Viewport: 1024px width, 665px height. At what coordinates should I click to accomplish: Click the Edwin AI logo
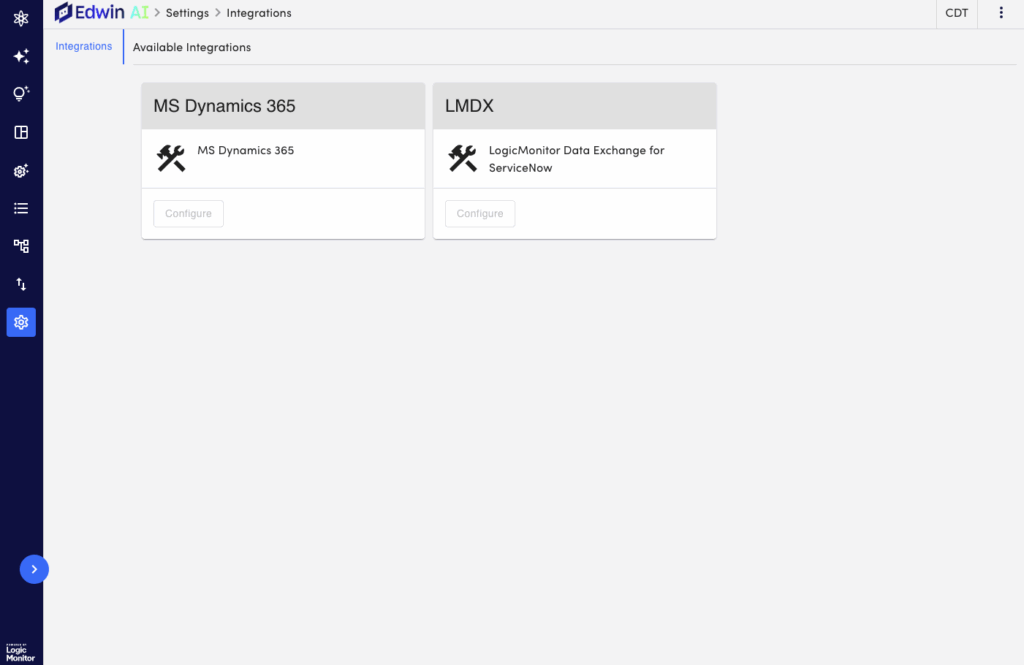tap(101, 13)
